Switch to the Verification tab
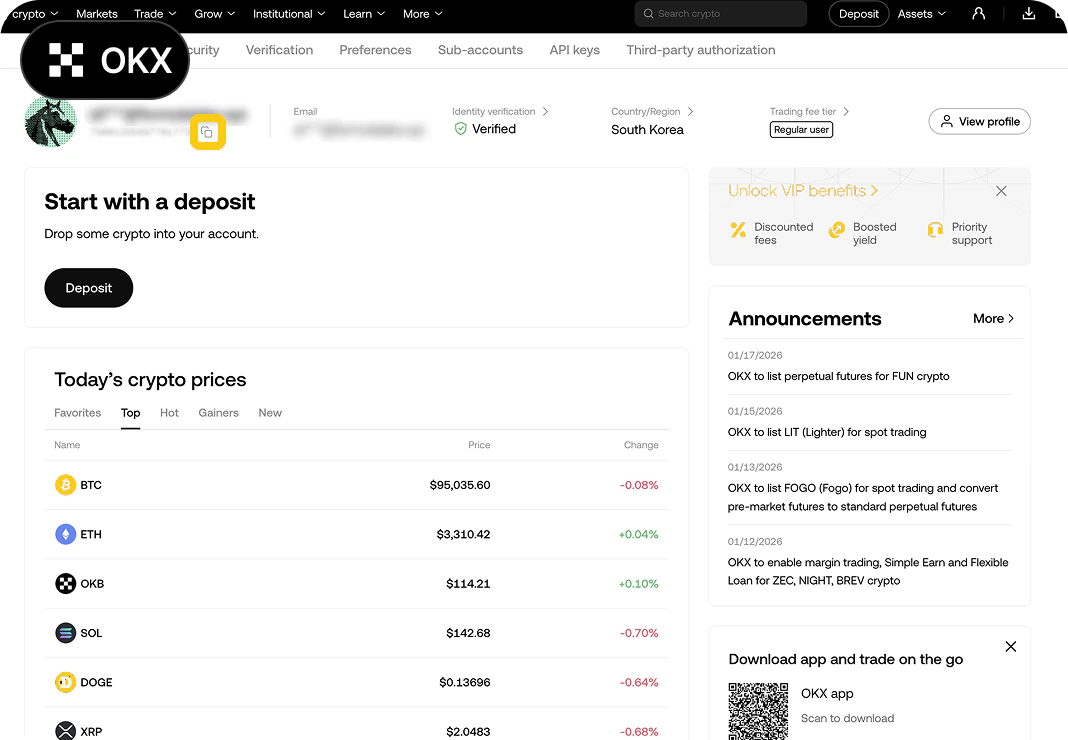Viewport: 1068px width, 740px height. click(x=279, y=50)
